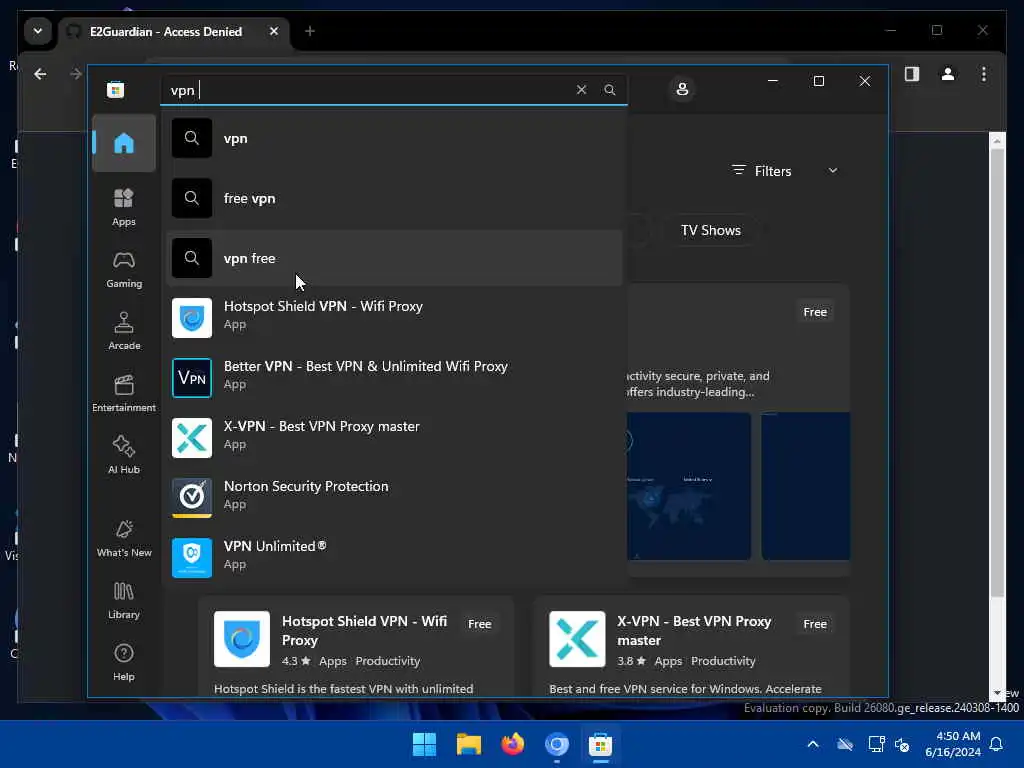Click the Microsoft Store logo icon

pos(116,89)
